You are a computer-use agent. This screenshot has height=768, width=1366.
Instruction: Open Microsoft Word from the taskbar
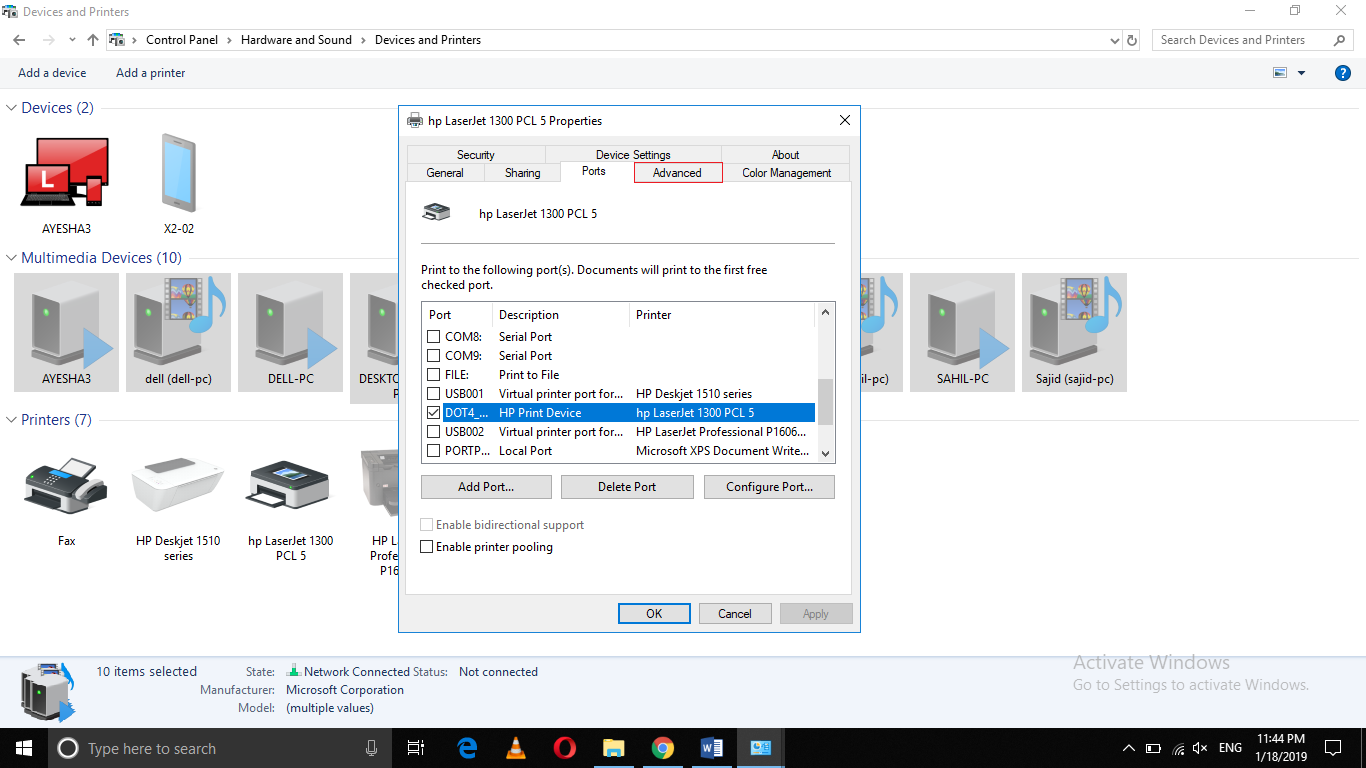(711, 747)
